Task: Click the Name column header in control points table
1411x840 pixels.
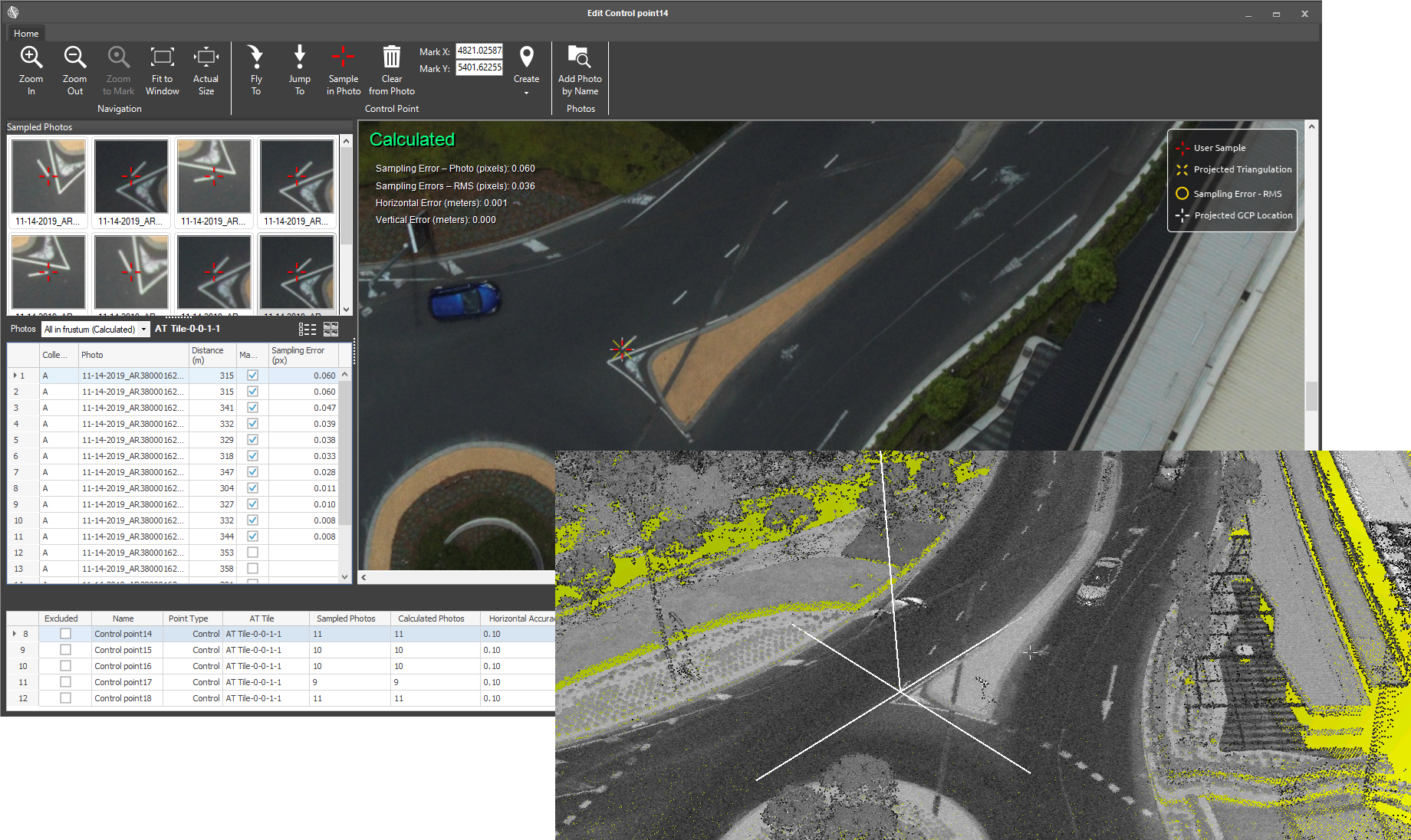Action: 127,619
